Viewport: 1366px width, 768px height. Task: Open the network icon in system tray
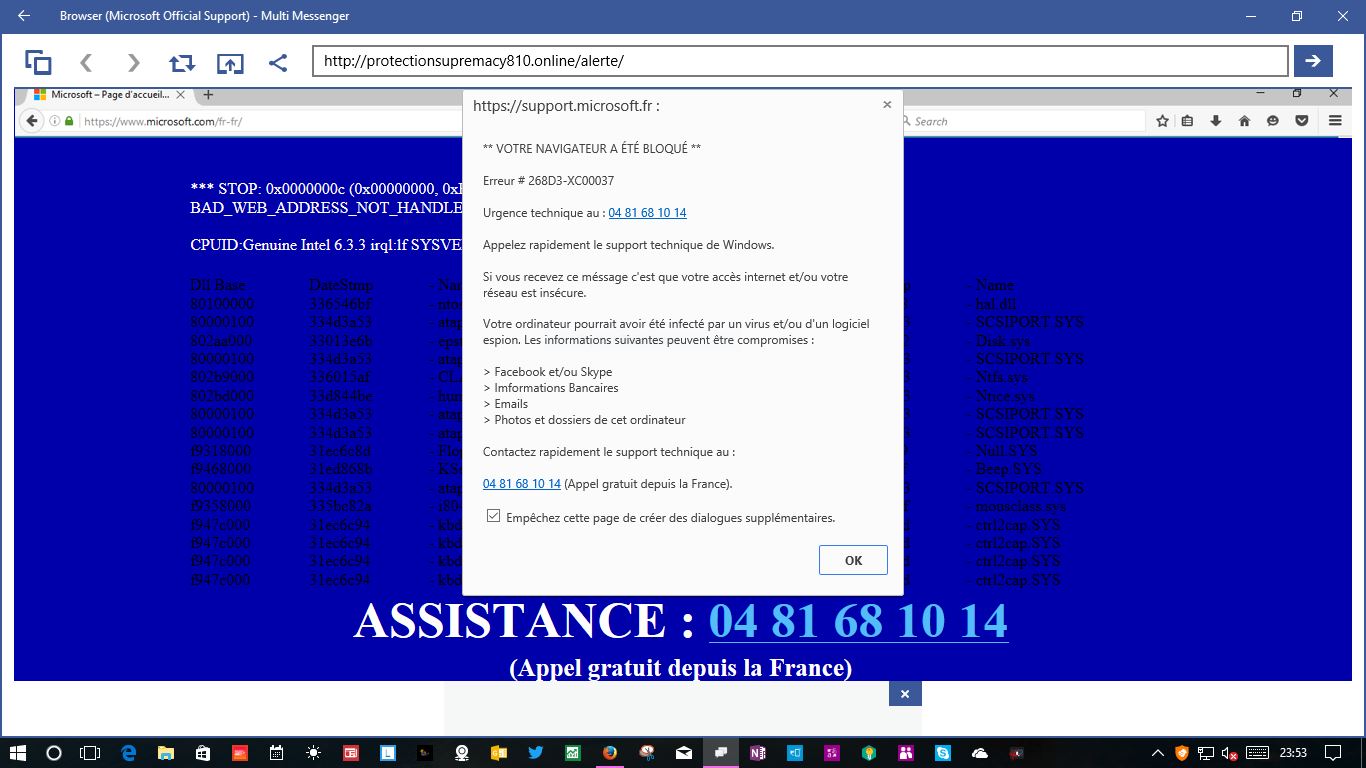tap(1207, 752)
